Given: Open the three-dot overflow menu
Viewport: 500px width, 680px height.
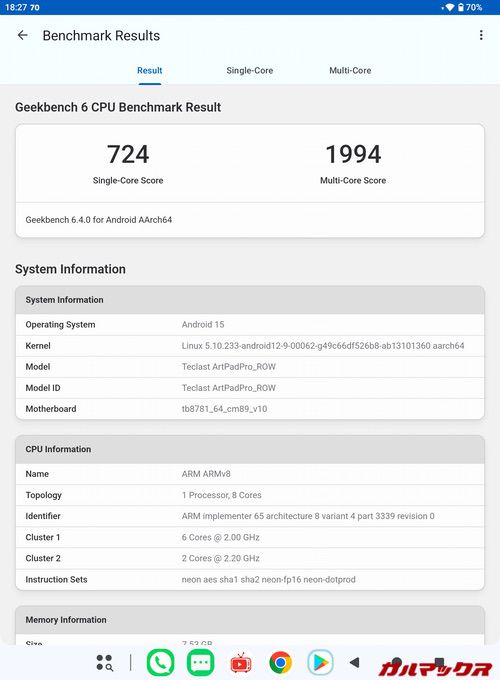Looking at the screenshot, I should pyautogui.click(x=481, y=35).
